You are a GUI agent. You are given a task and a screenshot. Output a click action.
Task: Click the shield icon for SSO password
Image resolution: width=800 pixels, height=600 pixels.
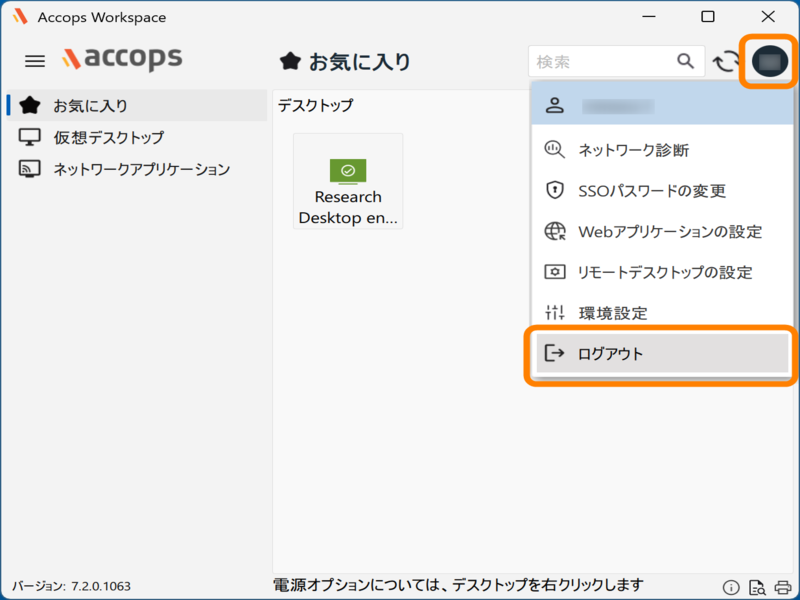(x=555, y=190)
